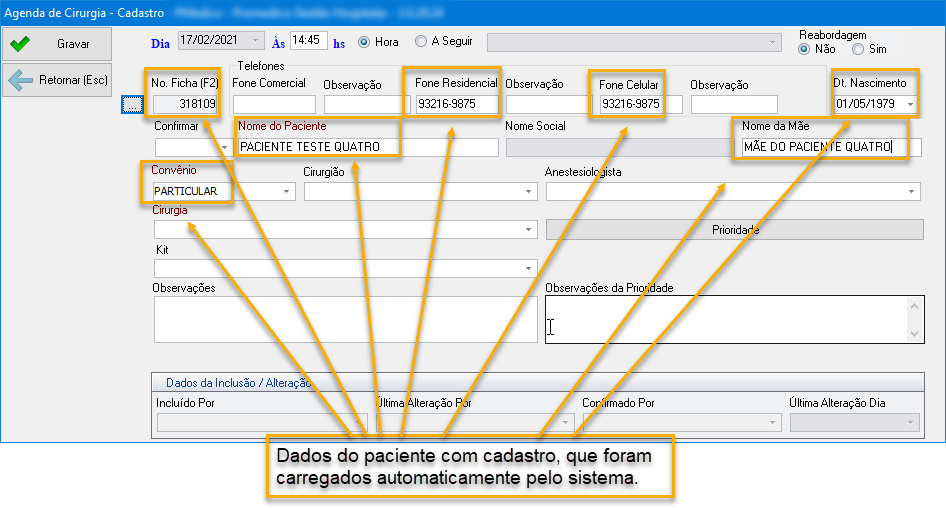Click into the Observações text area

(x=344, y=319)
